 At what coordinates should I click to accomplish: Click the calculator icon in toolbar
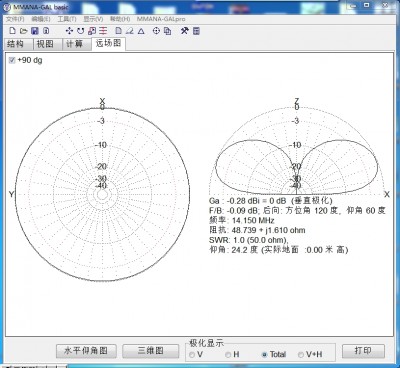click(x=196, y=31)
